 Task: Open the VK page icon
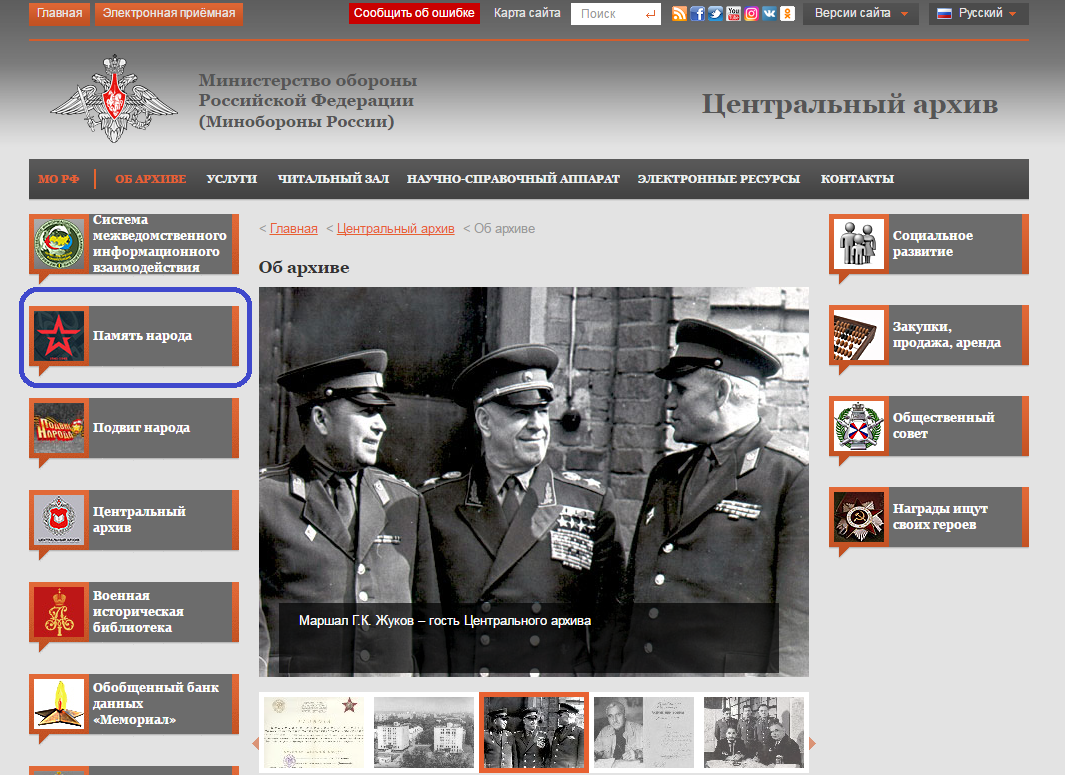(x=769, y=14)
